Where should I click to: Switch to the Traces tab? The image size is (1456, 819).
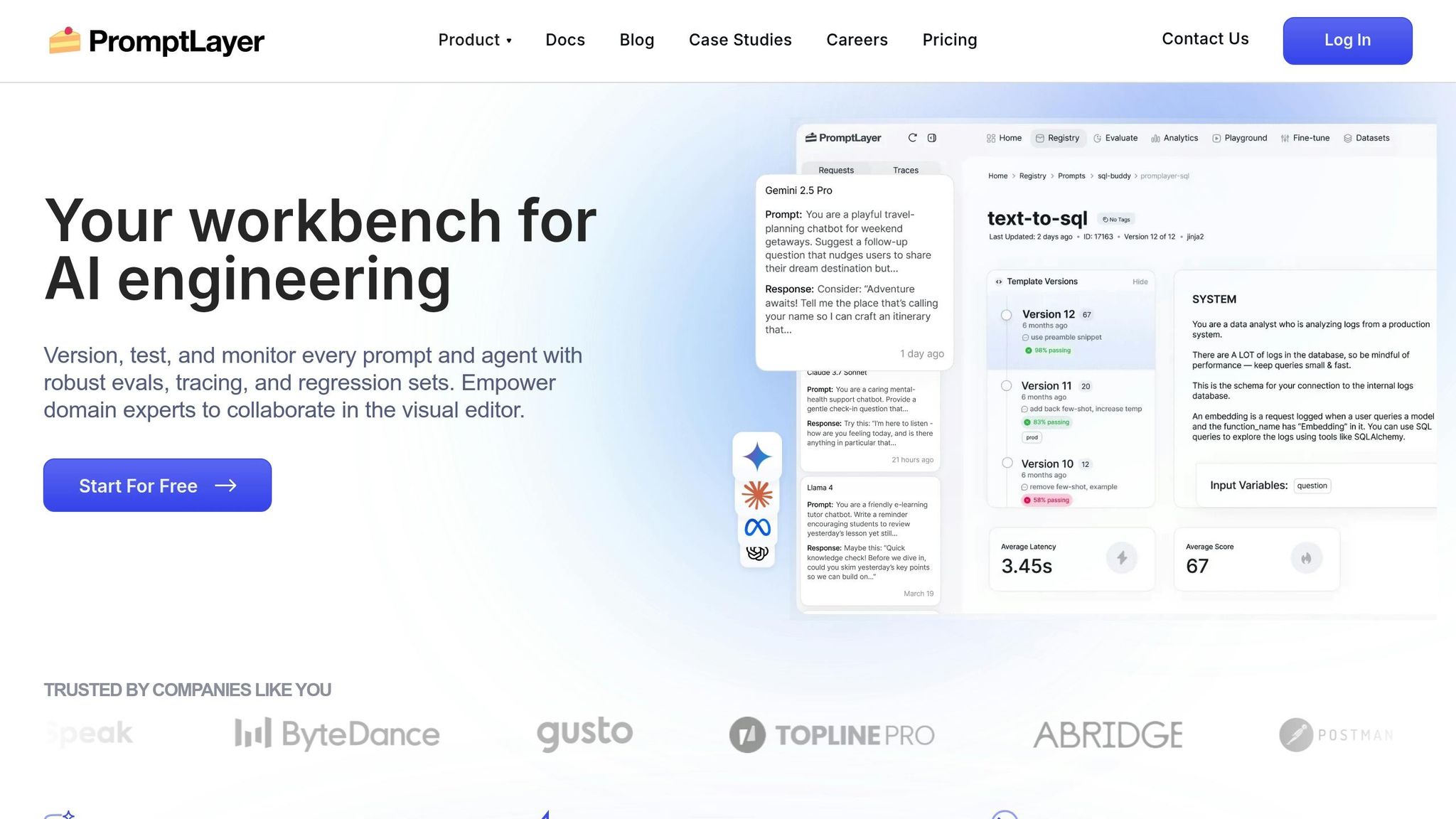pos(905,170)
